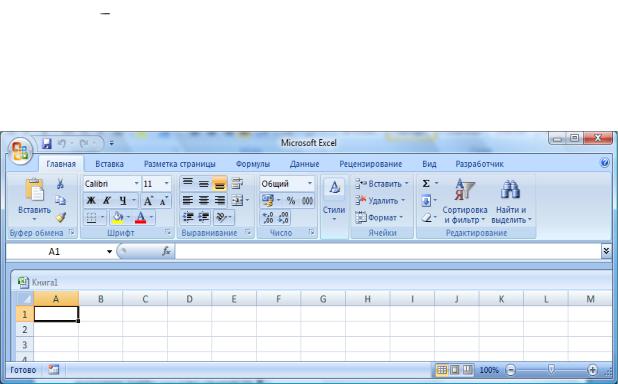Click Удалить cells button
Screen dimensions: 618x384
tap(380, 201)
